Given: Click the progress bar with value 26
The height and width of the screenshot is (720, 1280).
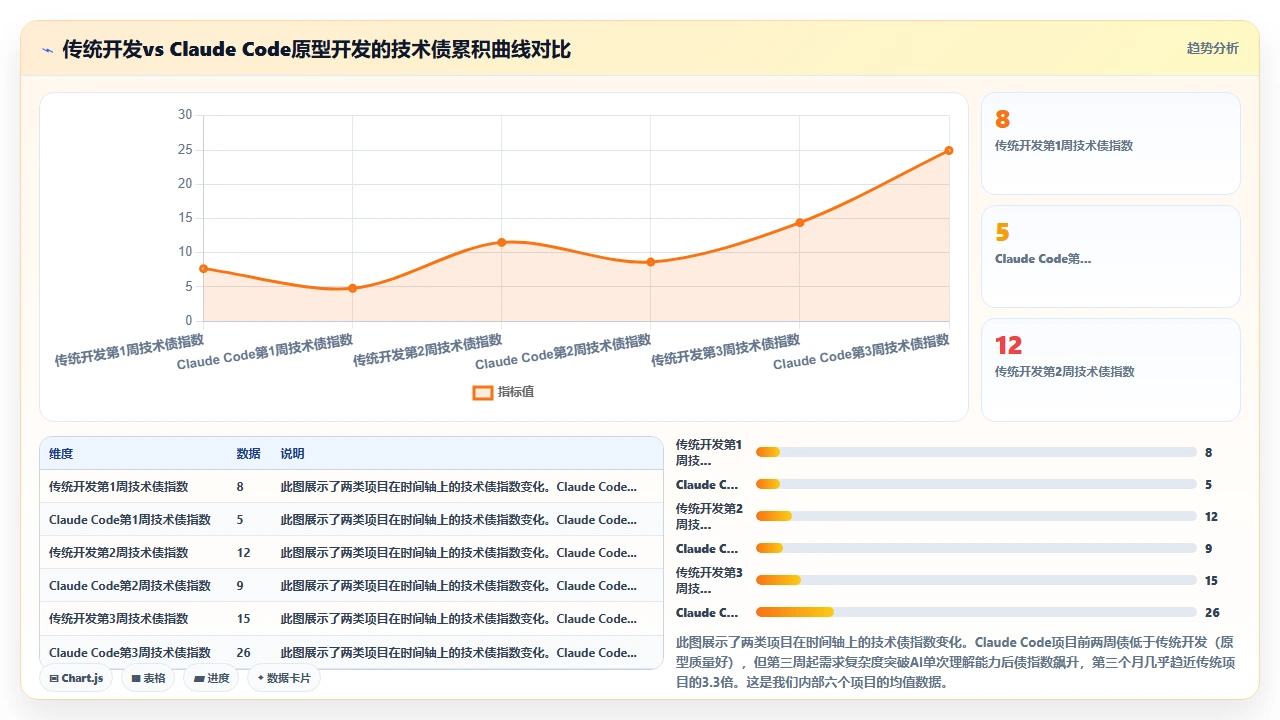Looking at the screenshot, I should (x=976, y=612).
